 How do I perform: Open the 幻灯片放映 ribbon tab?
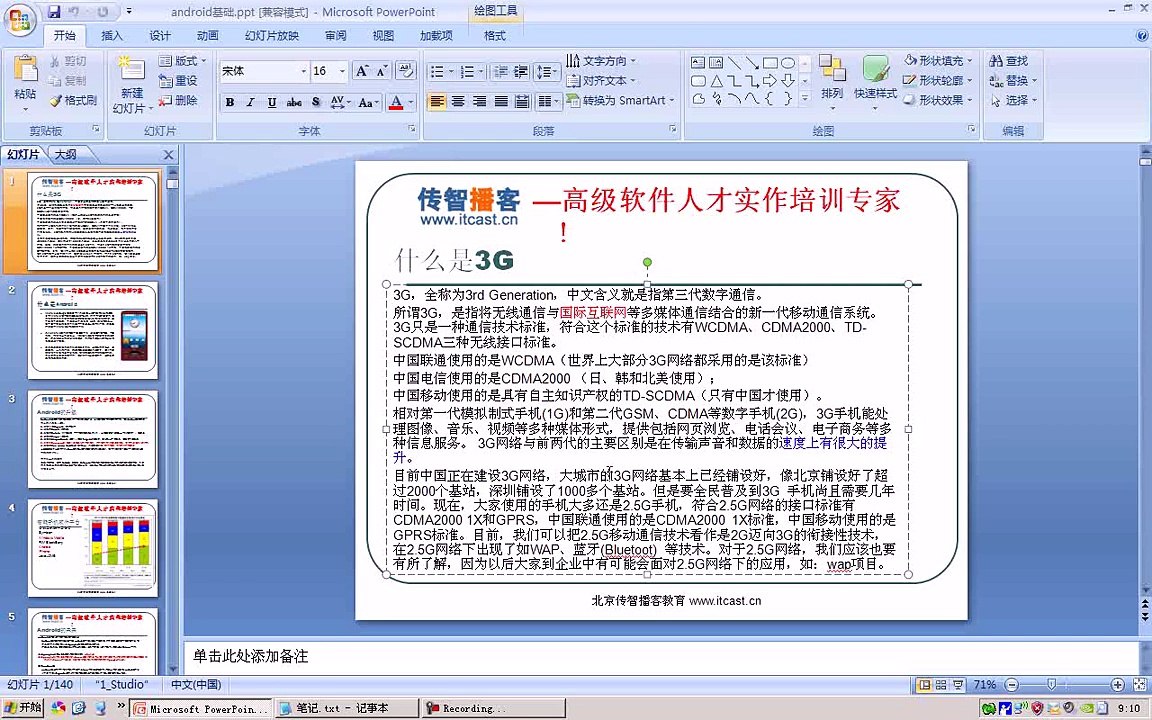(272, 35)
